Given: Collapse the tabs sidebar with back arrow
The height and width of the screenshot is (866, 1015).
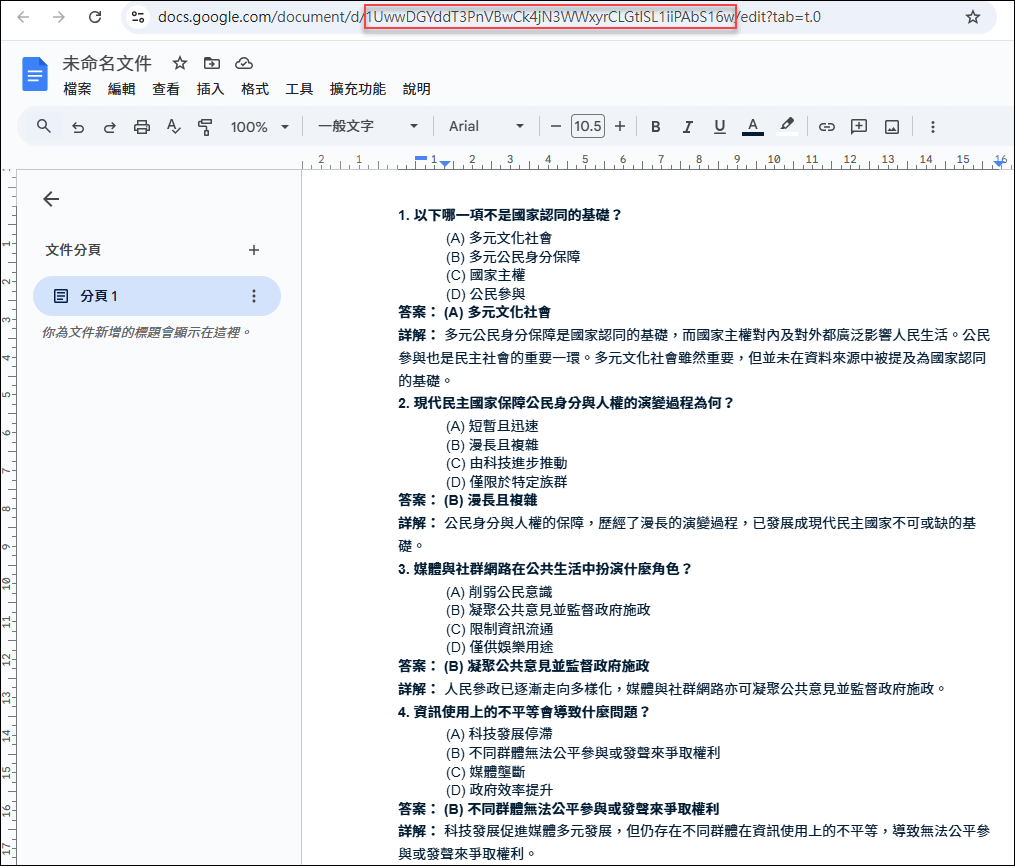Looking at the screenshot, I should point(51,199).
